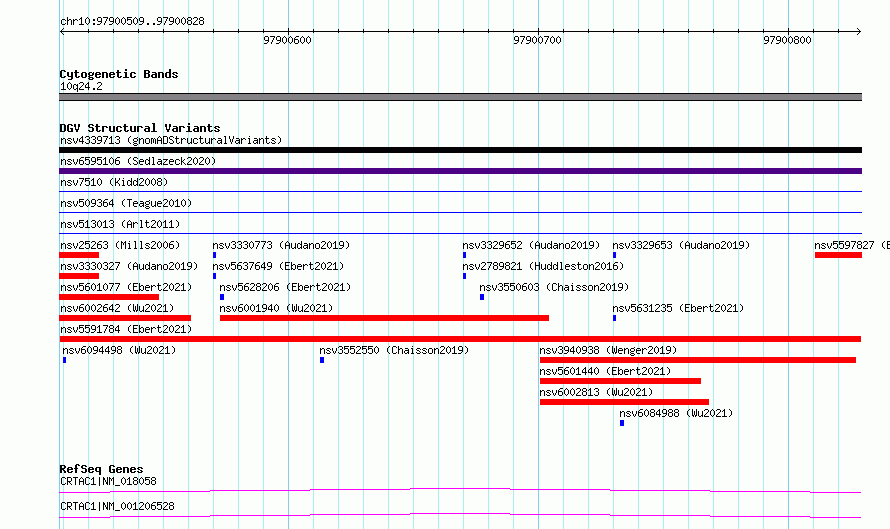Click nsv6002642 (Wu2021) label
Screen dimensions: 890x529
pyautogui.click(x=117, y=308)
